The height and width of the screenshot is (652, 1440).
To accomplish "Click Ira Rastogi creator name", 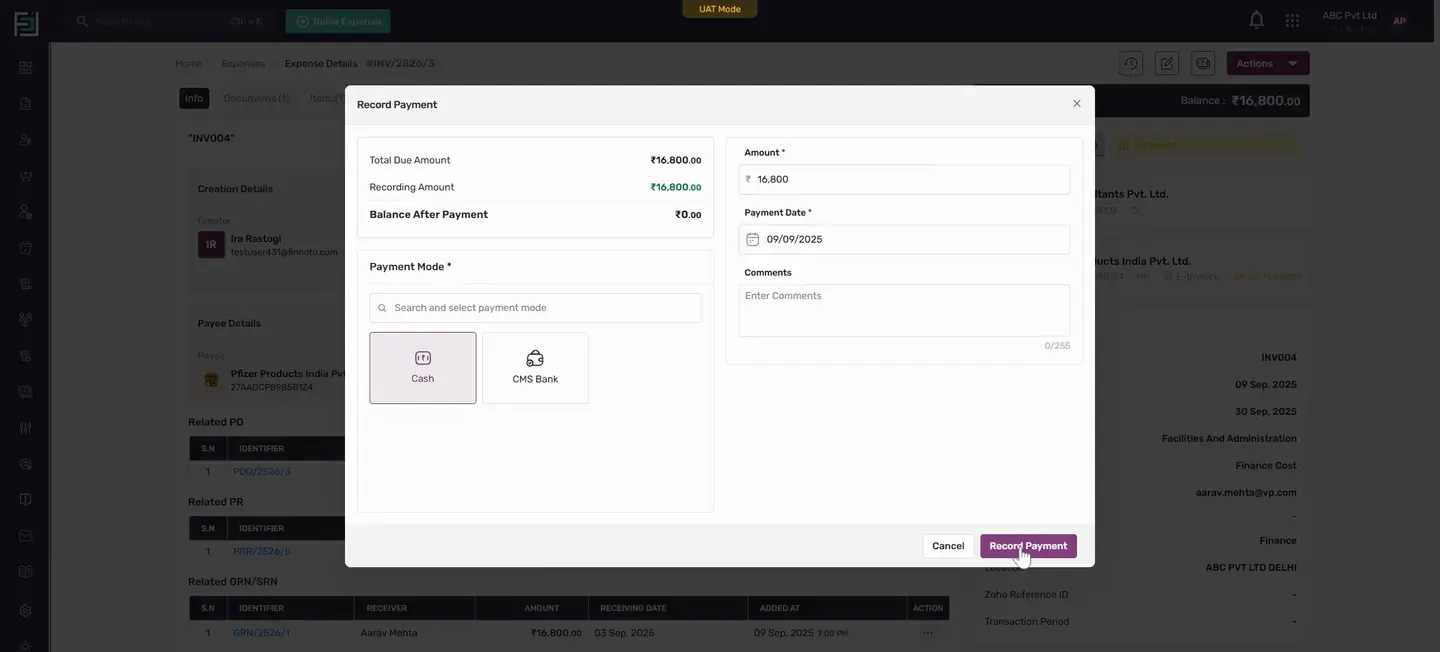I will tap(256, 239).
